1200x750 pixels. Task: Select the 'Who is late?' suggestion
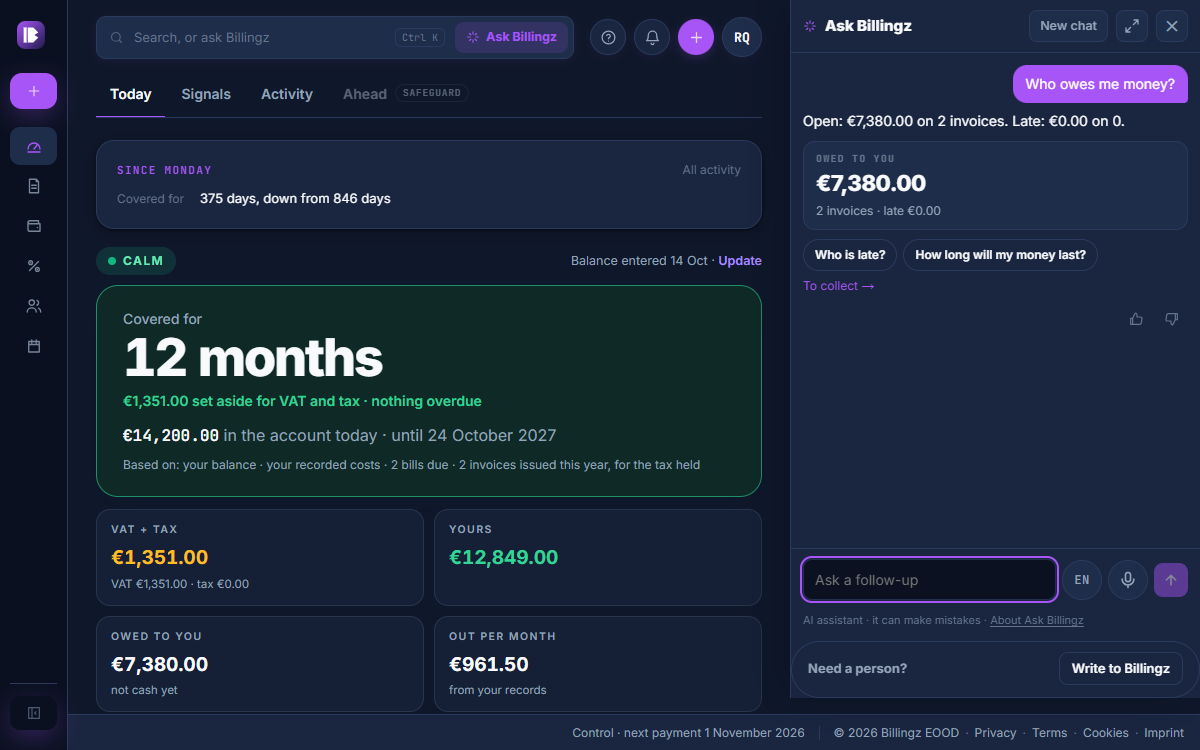(850, 255)
